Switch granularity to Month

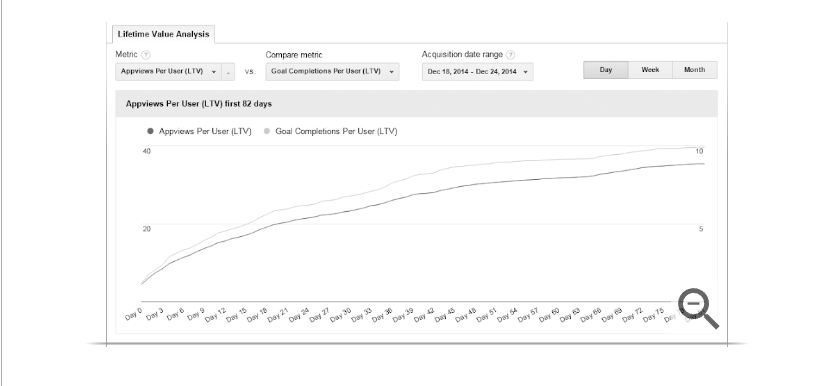tap(695, 70)
